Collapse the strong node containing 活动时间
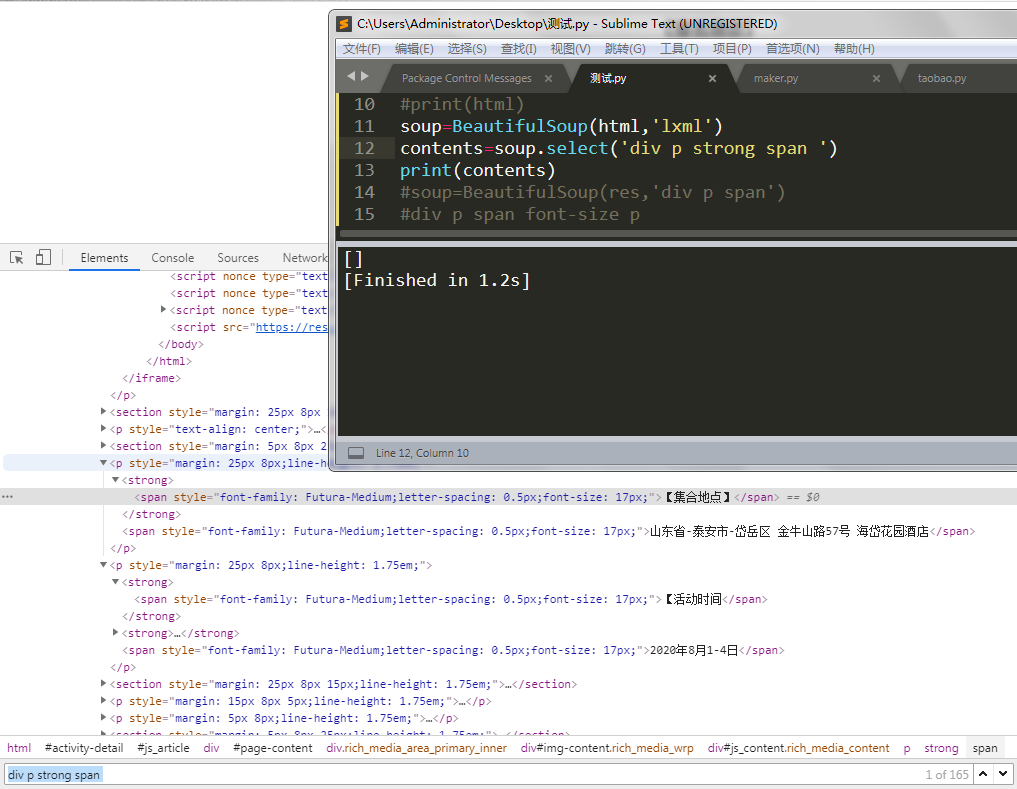This screenshot has width=1017, height=789. click(115, 581)
